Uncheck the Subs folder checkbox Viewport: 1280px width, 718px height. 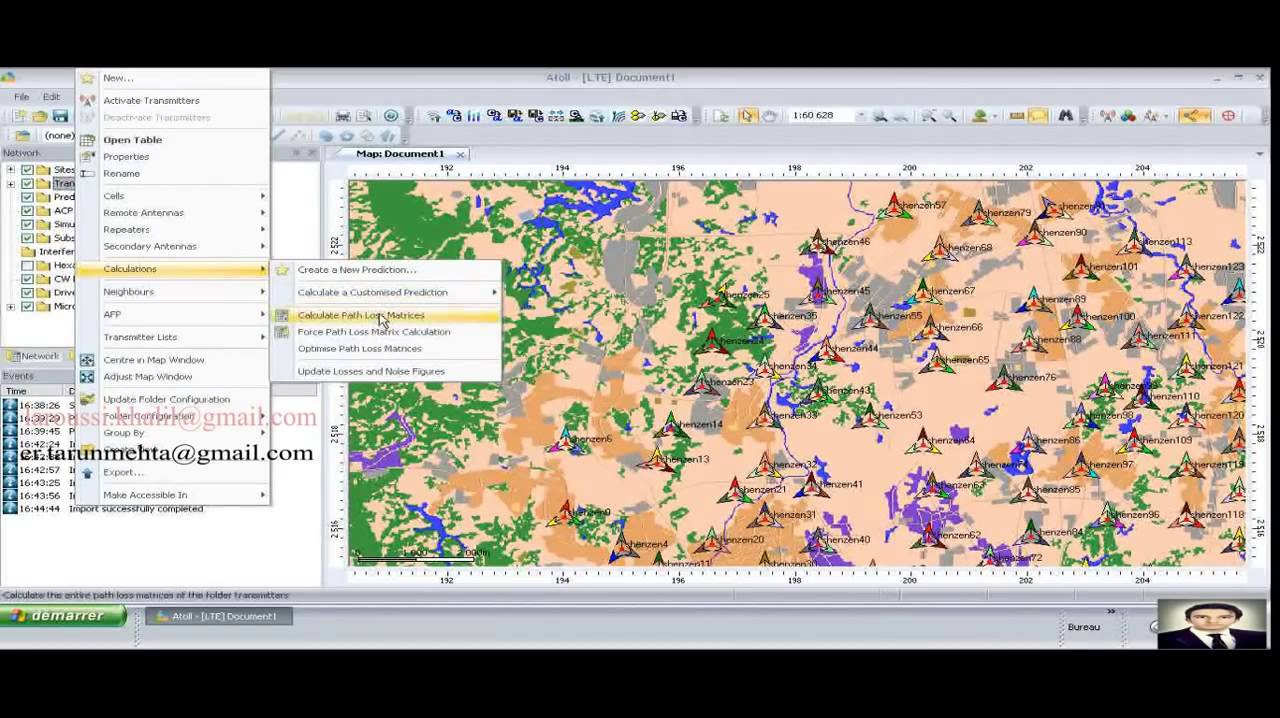(x=27, y=239)
